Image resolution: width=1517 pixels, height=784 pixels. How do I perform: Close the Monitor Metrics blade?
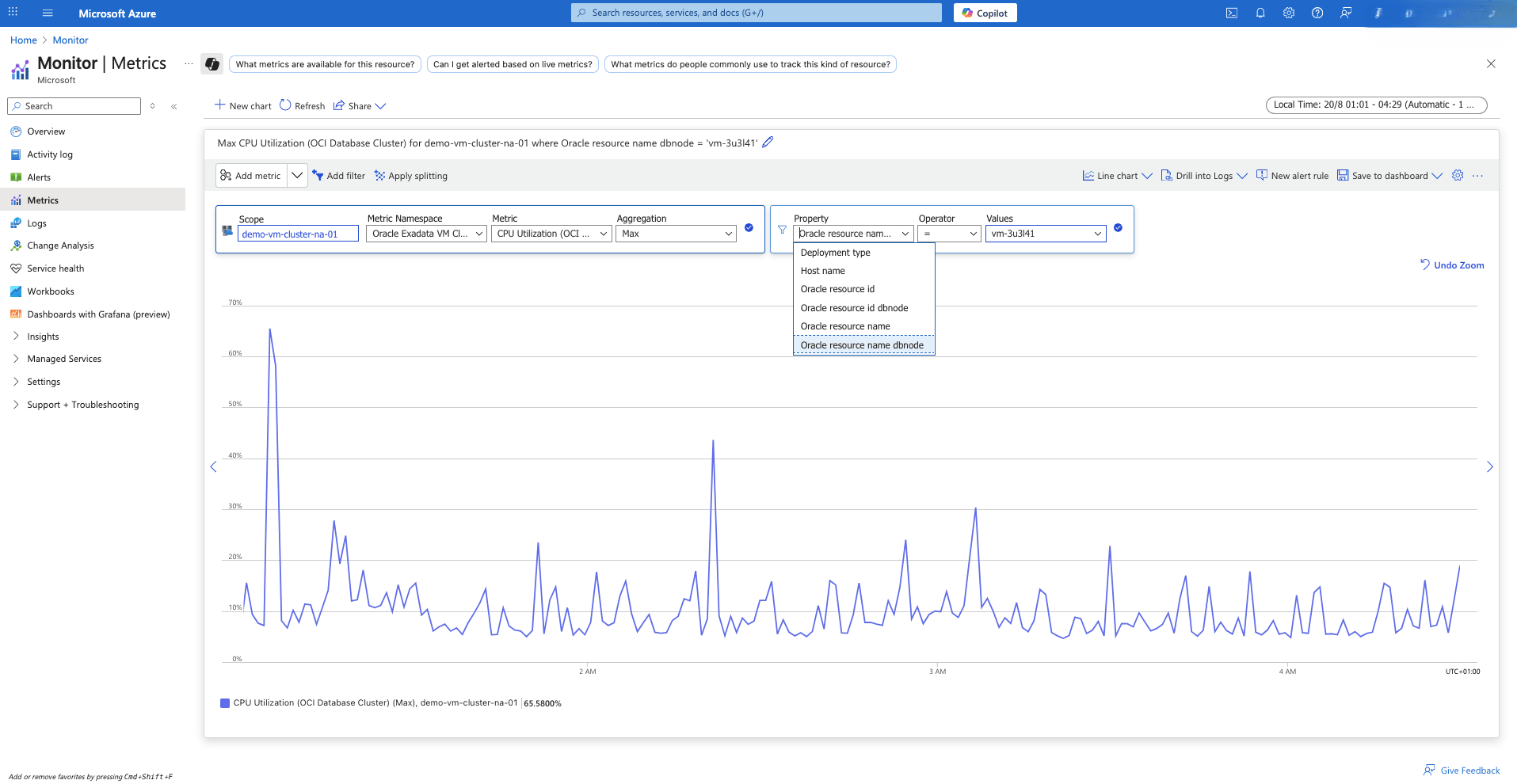(1491, 64)
